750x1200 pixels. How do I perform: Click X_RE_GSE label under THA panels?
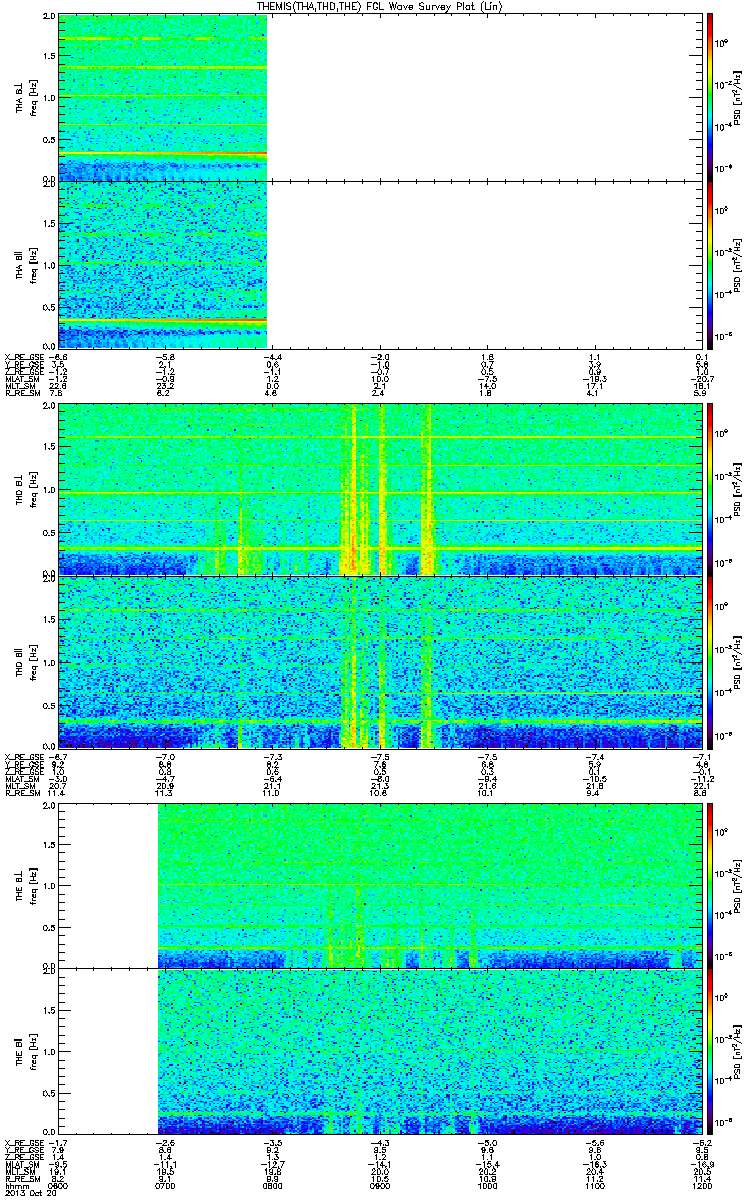point(23,357)
